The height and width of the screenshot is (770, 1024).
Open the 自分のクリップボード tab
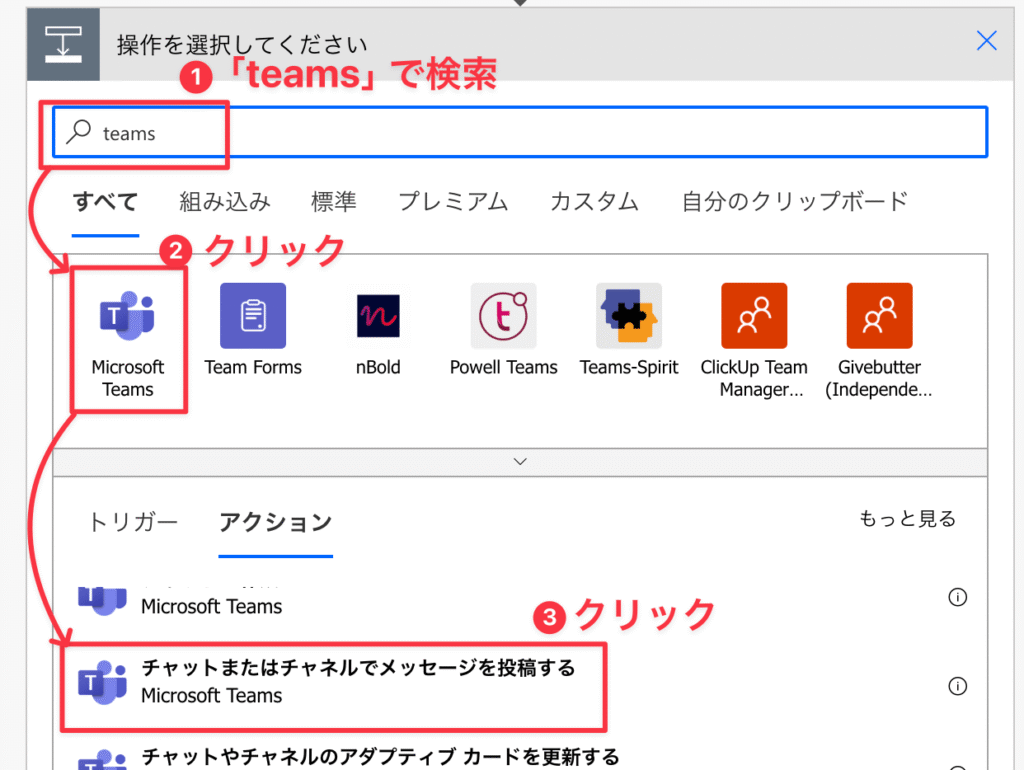tap(795, 201)
